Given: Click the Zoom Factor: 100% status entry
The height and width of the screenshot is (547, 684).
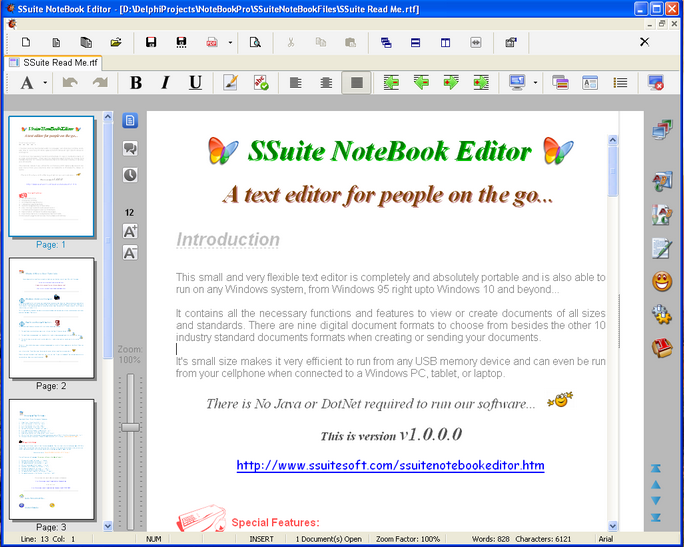Looking at the screenshot, I should tap(408, 539).
